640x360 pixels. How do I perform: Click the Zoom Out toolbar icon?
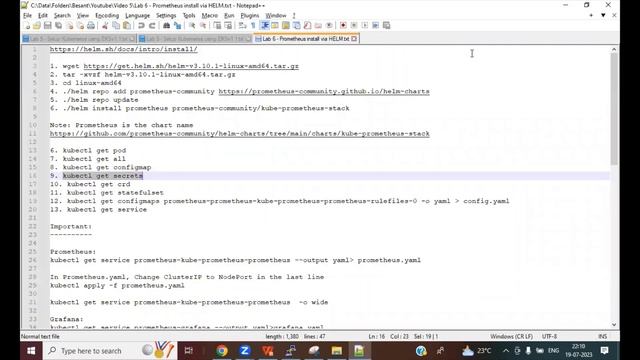click(202, 26)
